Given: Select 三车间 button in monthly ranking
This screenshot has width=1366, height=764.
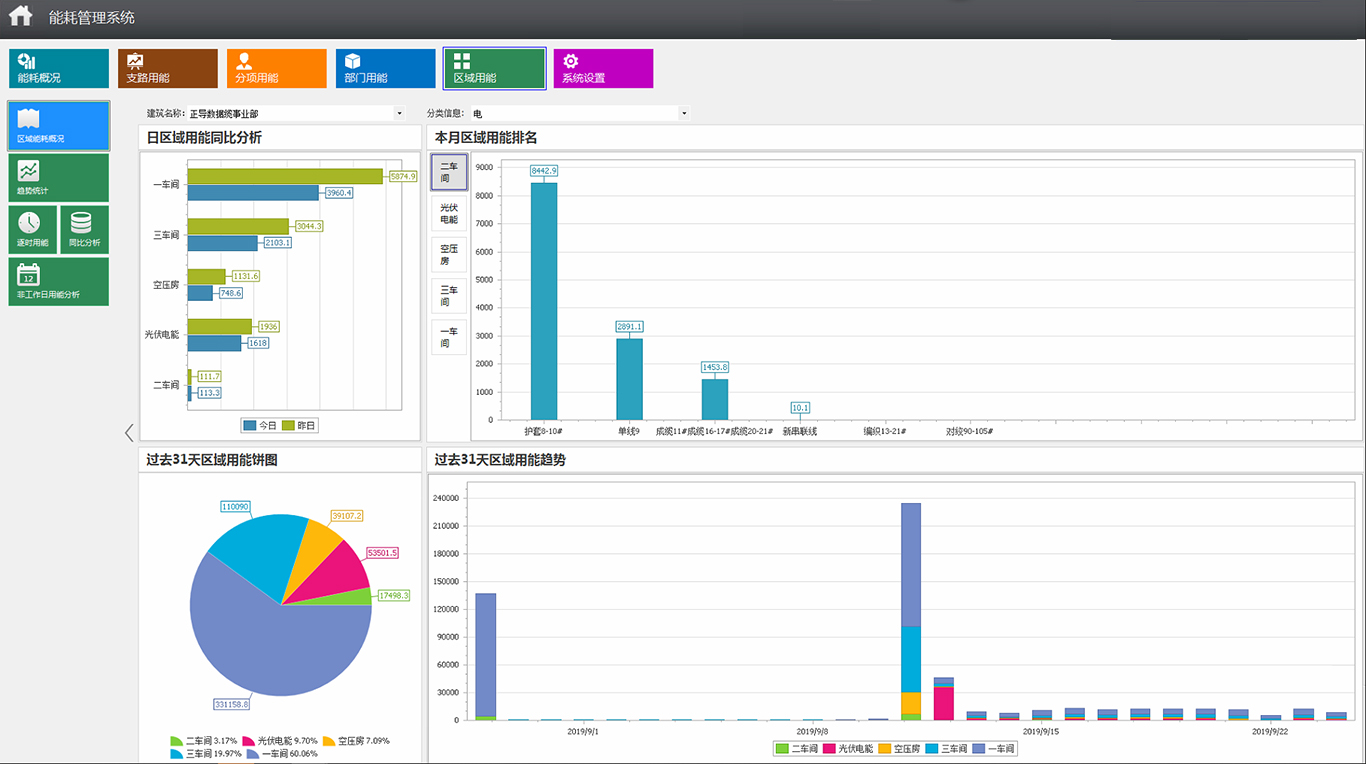Looking at the screenshot, I should coord(449,296).
